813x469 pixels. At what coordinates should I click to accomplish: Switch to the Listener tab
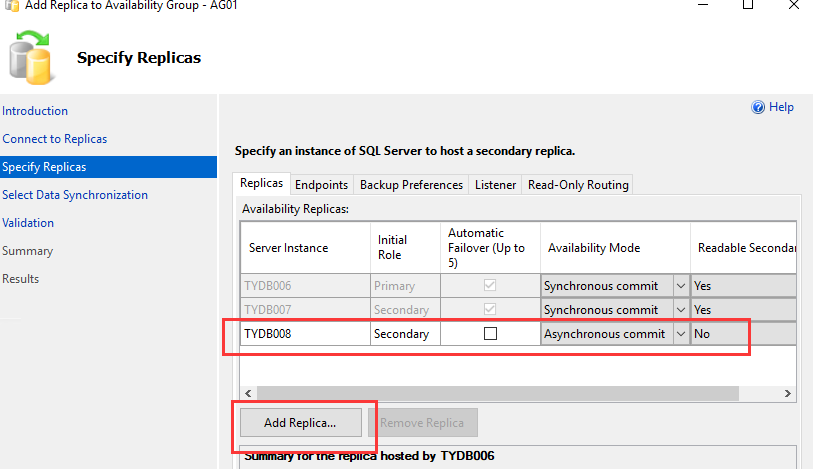click(x=495, y=185)
